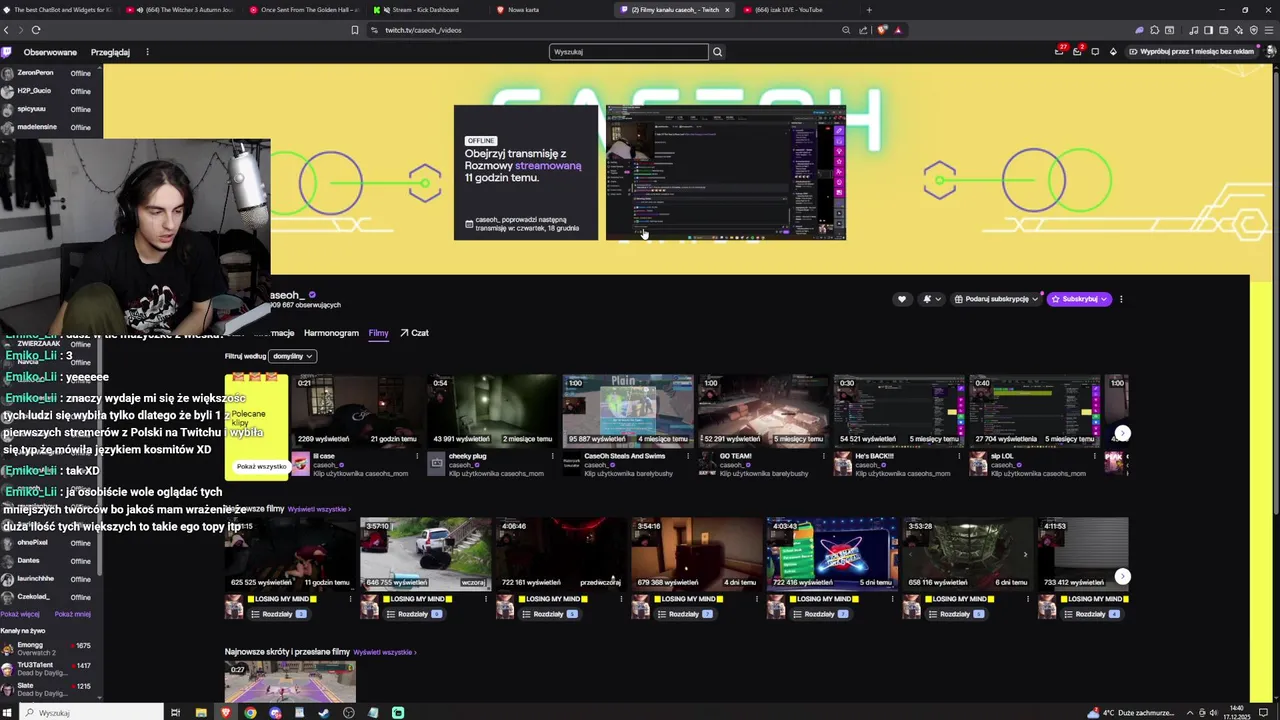The height and width of the screenshot is (720, 1280).
Task: Open channel three-dot options menu
Action: pos(1121,299)
